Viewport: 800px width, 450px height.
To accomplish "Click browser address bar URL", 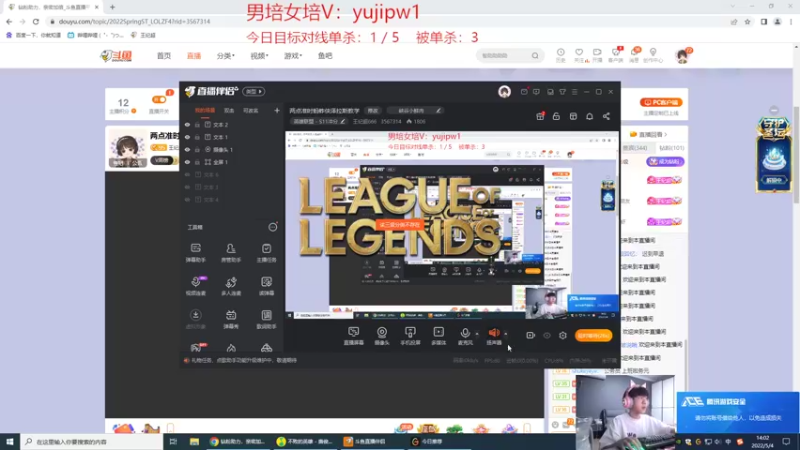I will [134, 21].
